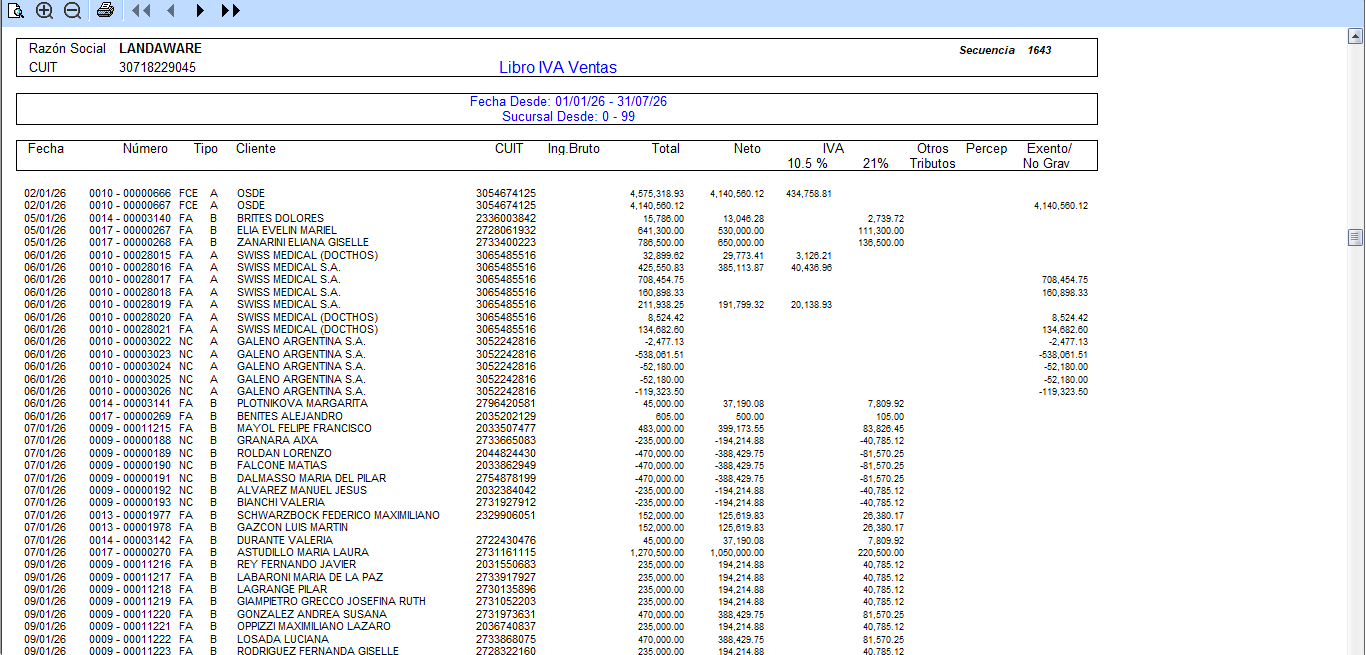
Task: Click the "Tipo" column header
Action: click(x=206, y=149)
